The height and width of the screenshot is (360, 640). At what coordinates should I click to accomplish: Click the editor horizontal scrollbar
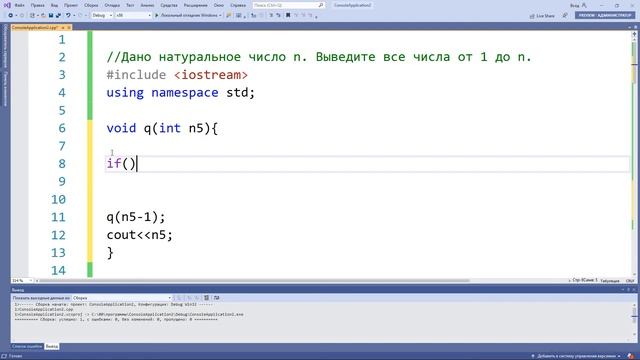pyautogui.click(x=254, y=281)
